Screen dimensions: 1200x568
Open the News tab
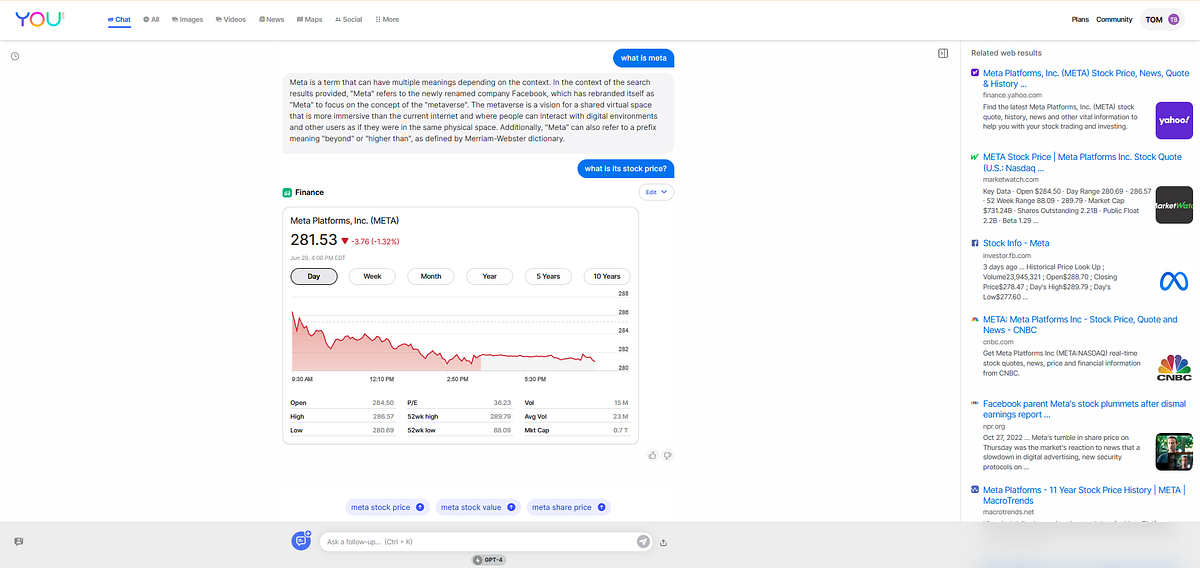(271, 19)
